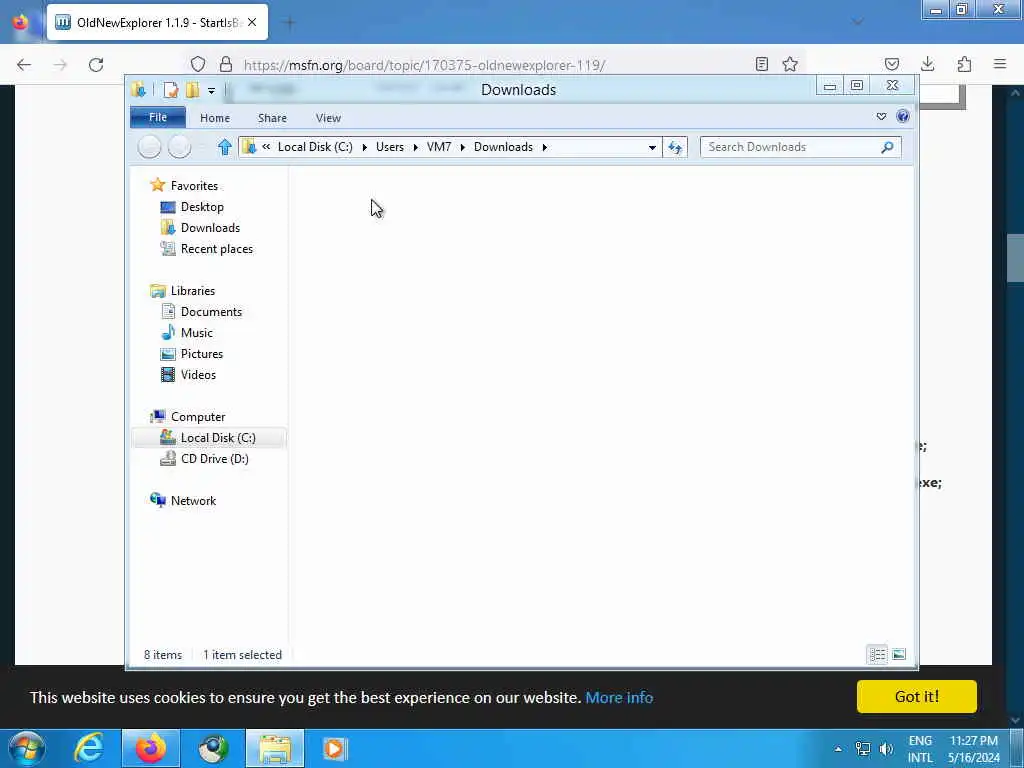Viewport: 1024px width, 768px height.
Task: Open Firefox downloads panel arrow icon
Action: click(927, 64)
